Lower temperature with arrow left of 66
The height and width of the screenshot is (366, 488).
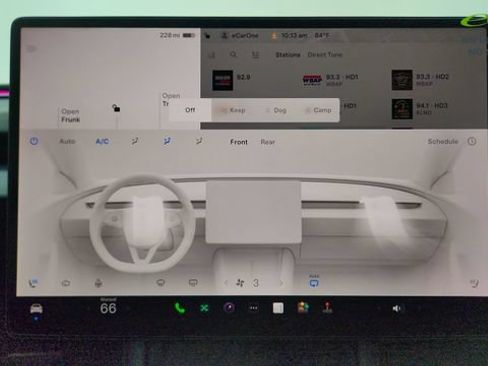[88, 309]
